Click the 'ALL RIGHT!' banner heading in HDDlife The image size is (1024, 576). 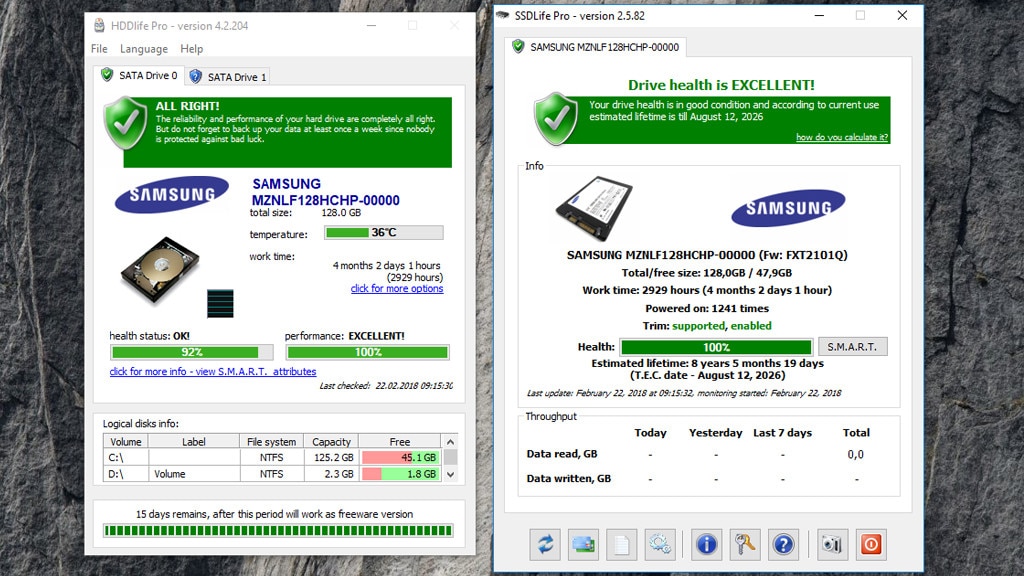[x=187, y=106]
